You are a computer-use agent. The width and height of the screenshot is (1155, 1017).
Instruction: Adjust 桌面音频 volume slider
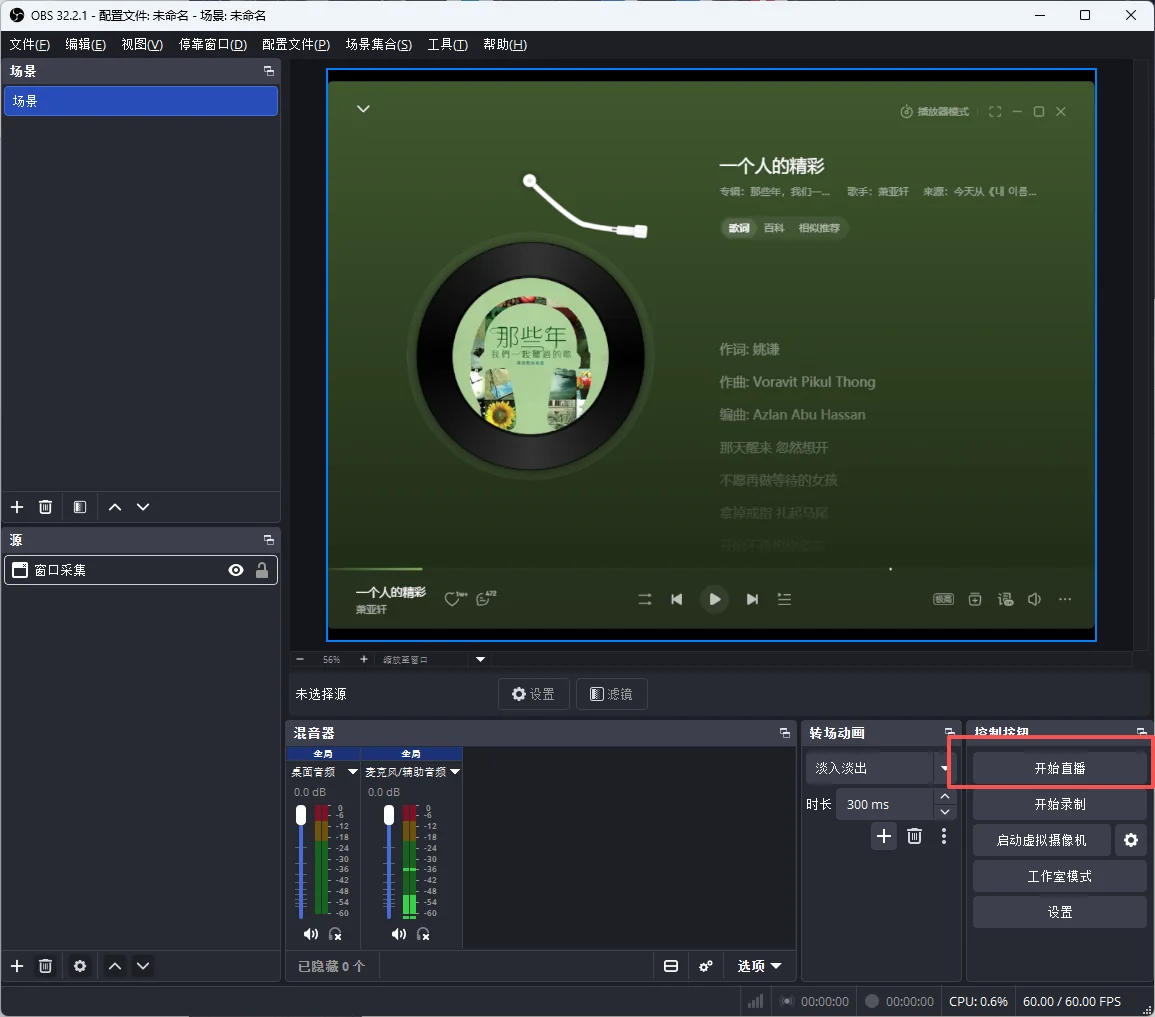click(x=301, y=862)
